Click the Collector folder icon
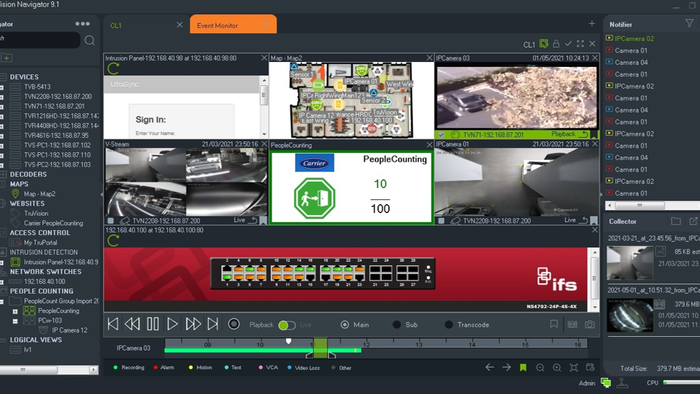Image resolution: width=700 pixels, height=394 pixels. [x=676, y=221]
